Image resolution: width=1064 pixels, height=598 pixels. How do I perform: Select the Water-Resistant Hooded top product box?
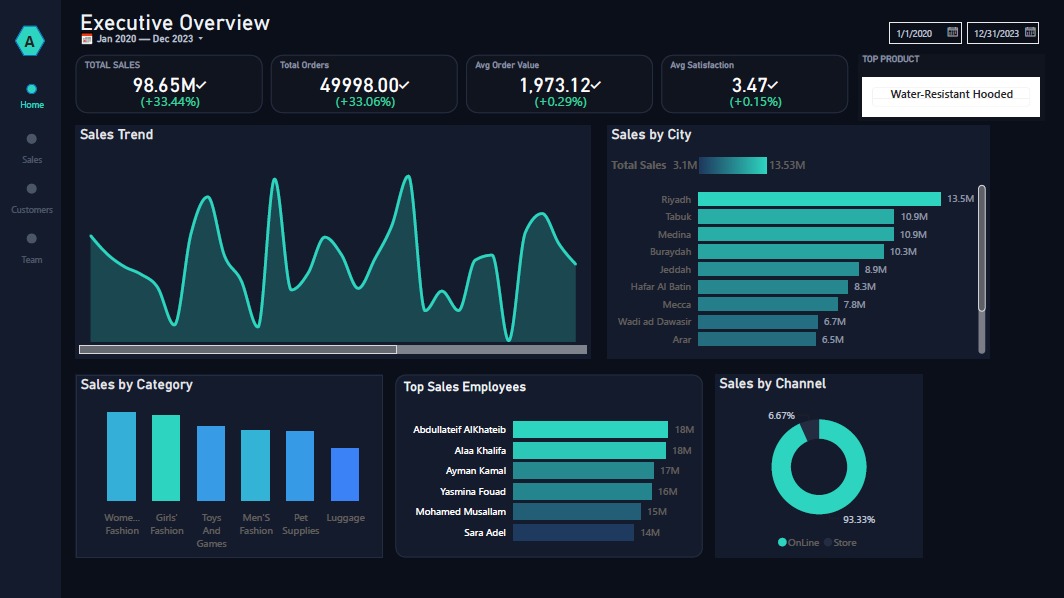pyautogui.click(x=951, y=96)
